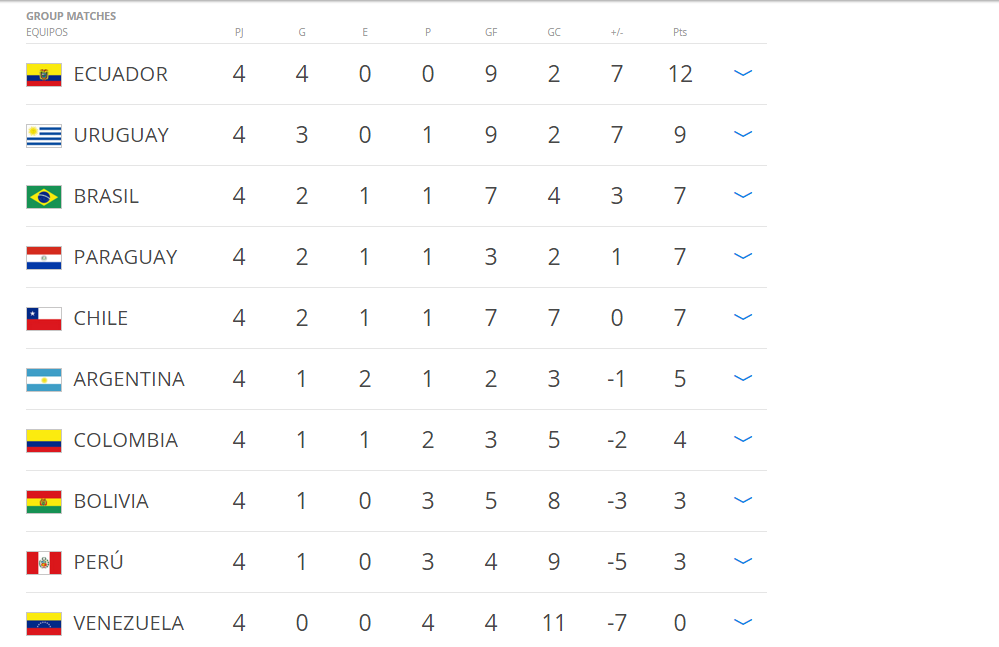
Task: Expand the Venezuela row details chevron
Action: [x=743, y=622]
